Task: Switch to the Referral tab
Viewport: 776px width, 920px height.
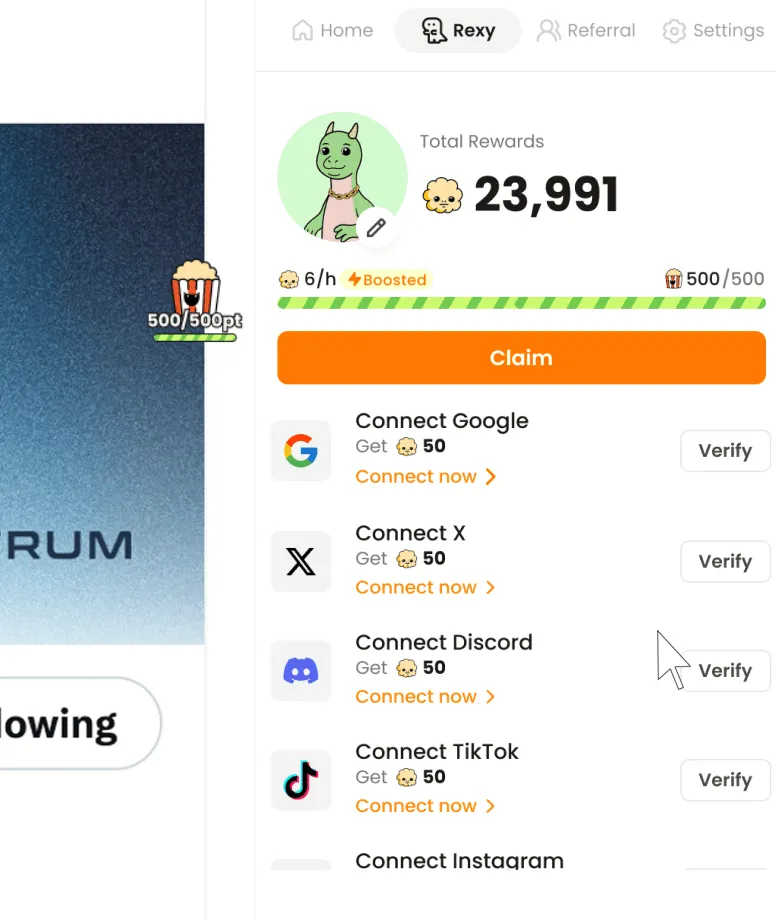Action: 586,31
